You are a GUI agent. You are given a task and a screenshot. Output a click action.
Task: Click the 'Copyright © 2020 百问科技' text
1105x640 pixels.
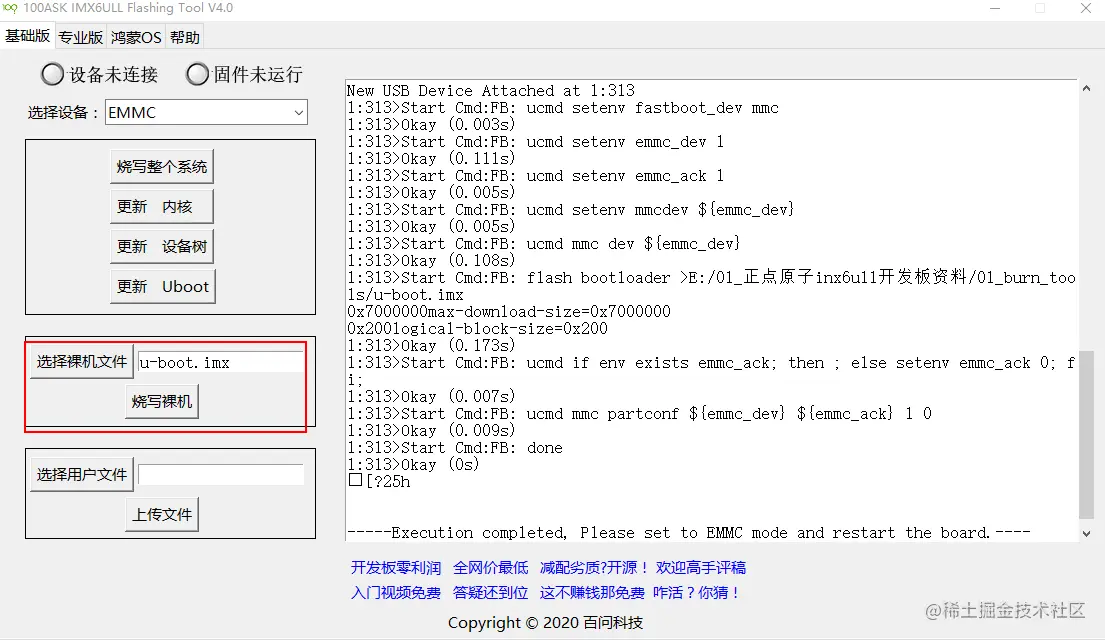(x=545, y=623)
